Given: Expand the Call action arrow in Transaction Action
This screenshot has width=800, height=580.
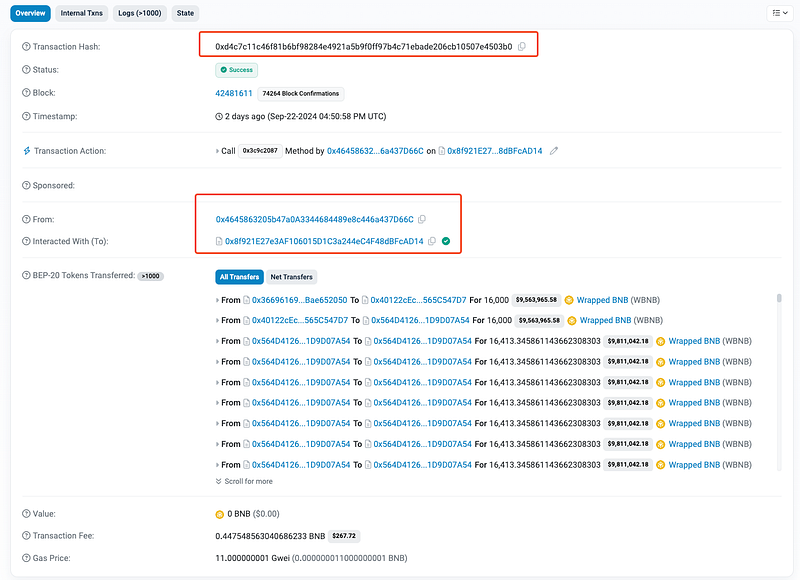Looking at the screenshot, I should 219,151.
